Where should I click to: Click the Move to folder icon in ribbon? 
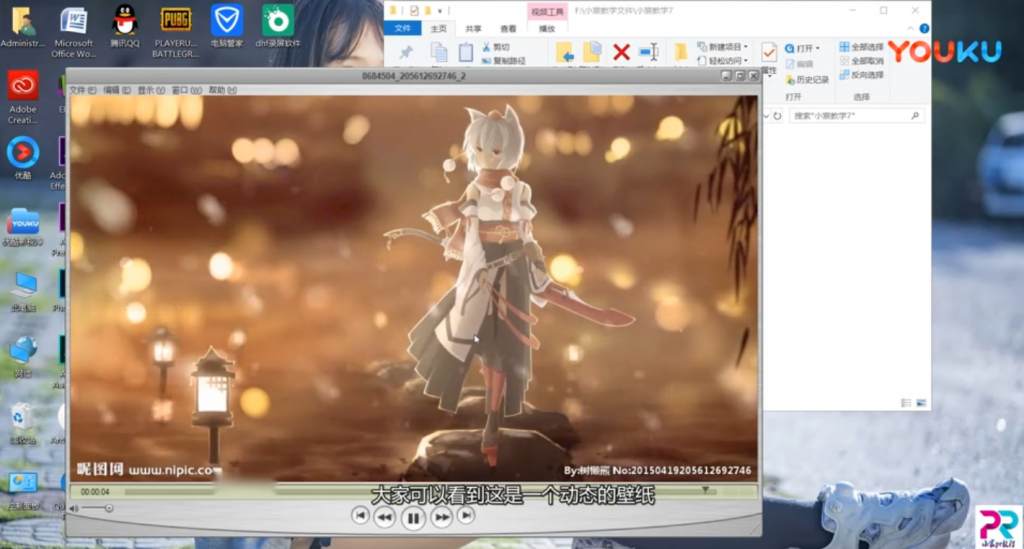click(564, 53)
